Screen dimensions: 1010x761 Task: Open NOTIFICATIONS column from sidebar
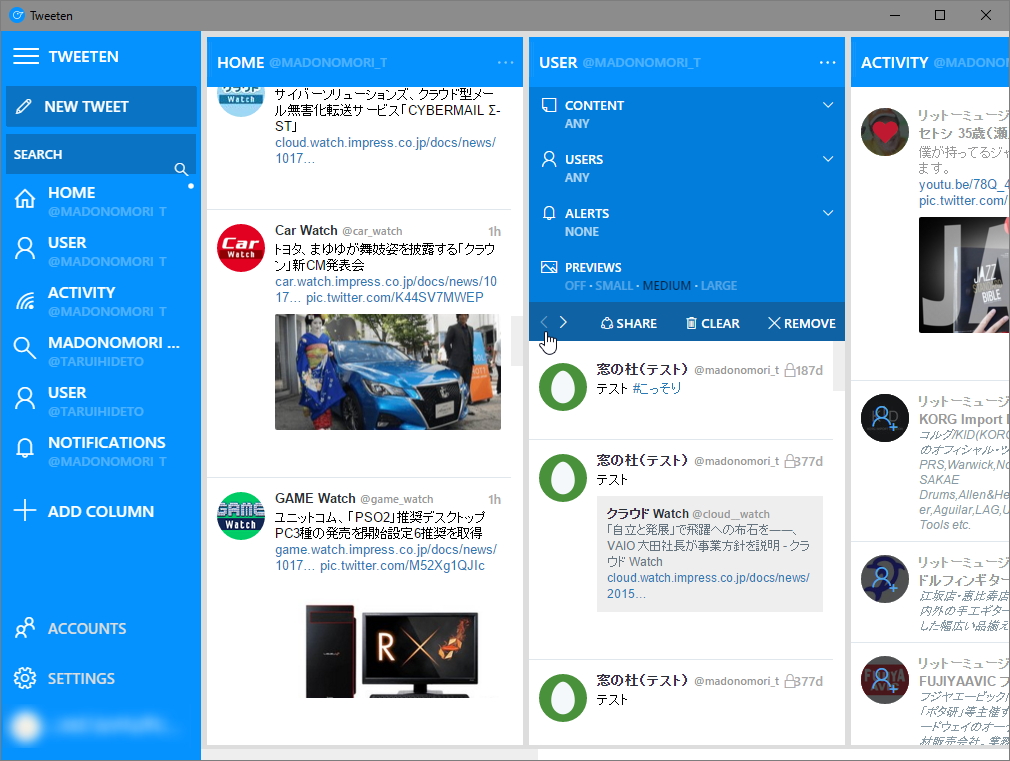click(x=101, y=451)
